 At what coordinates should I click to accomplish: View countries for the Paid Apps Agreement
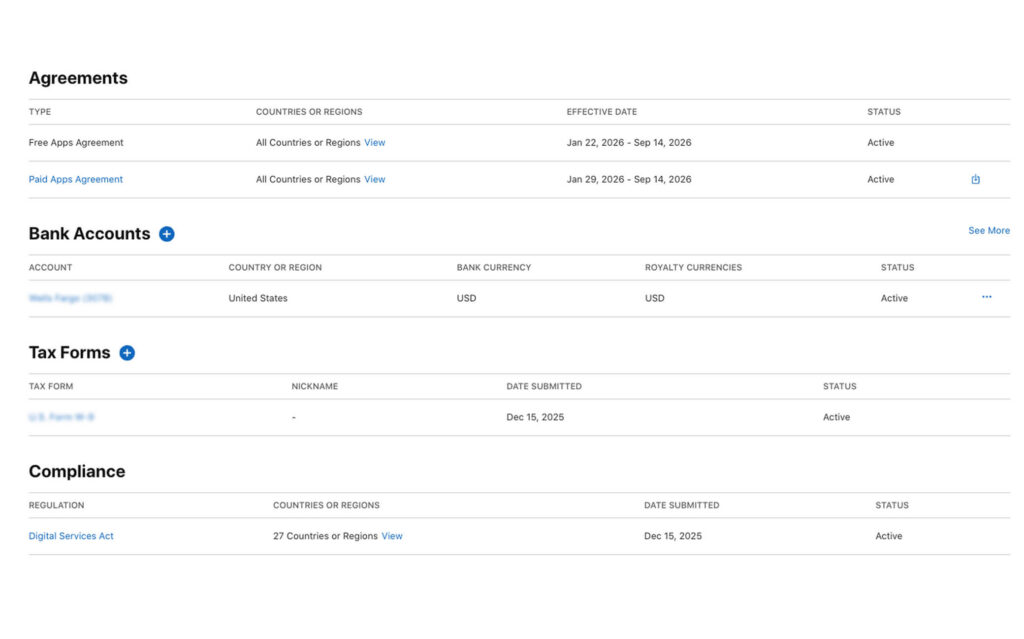pos(374,179)
